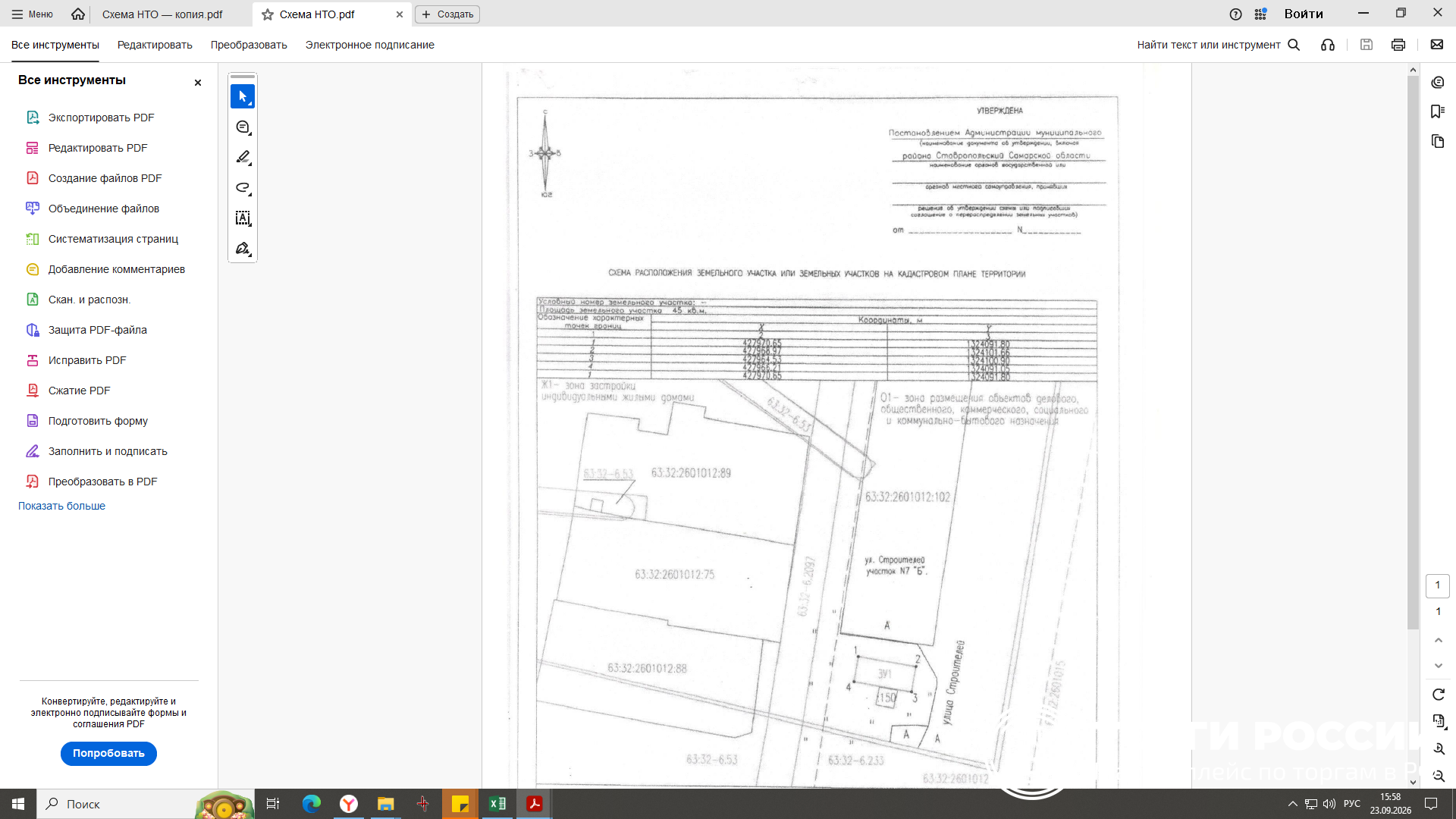
Task: Rotate the page clockwise
Action: (x=1439, y=695)
